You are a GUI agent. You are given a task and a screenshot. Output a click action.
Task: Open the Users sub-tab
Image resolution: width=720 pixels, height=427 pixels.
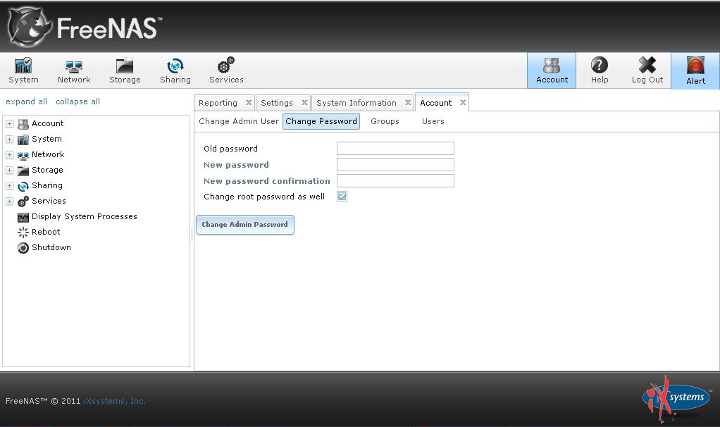click(433, 121)
